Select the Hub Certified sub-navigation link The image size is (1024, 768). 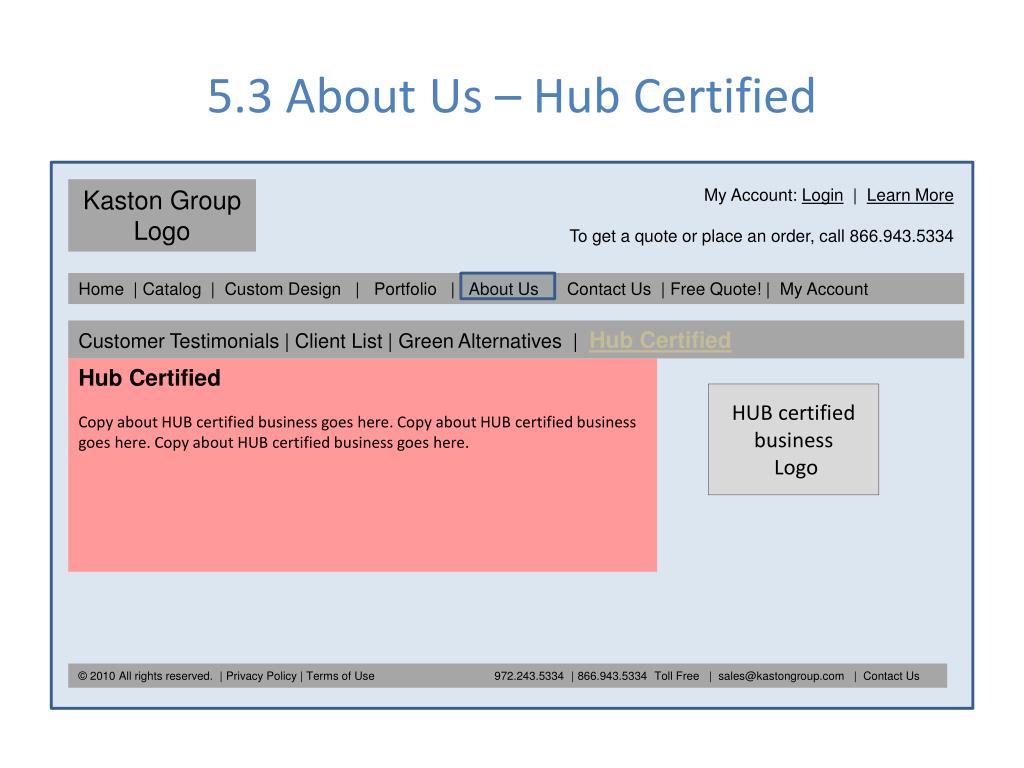click(660, 340)
